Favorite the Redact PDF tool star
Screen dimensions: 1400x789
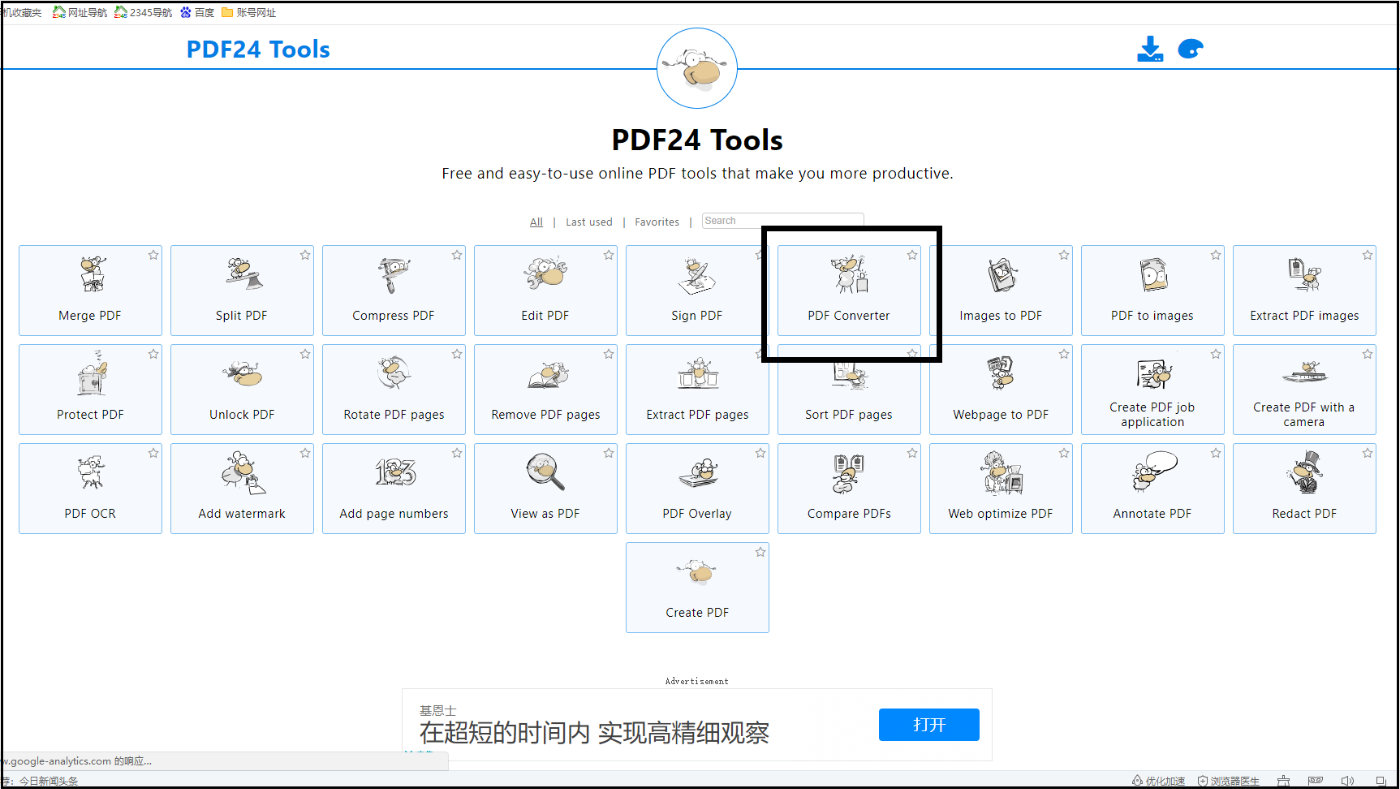(1368, 453)
